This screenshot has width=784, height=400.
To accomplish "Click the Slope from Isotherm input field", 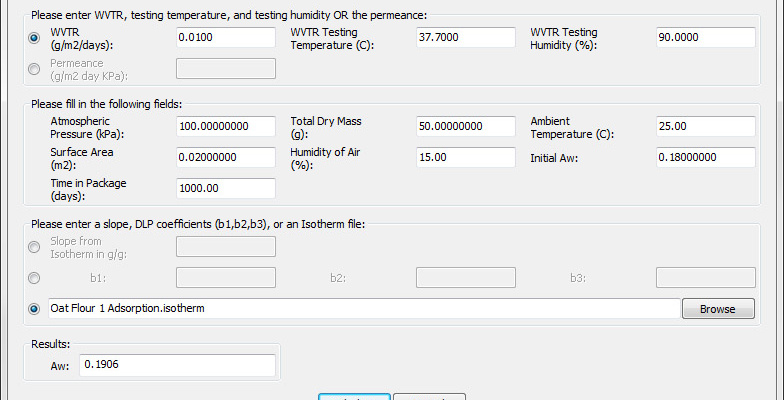I will pos(226,246).
